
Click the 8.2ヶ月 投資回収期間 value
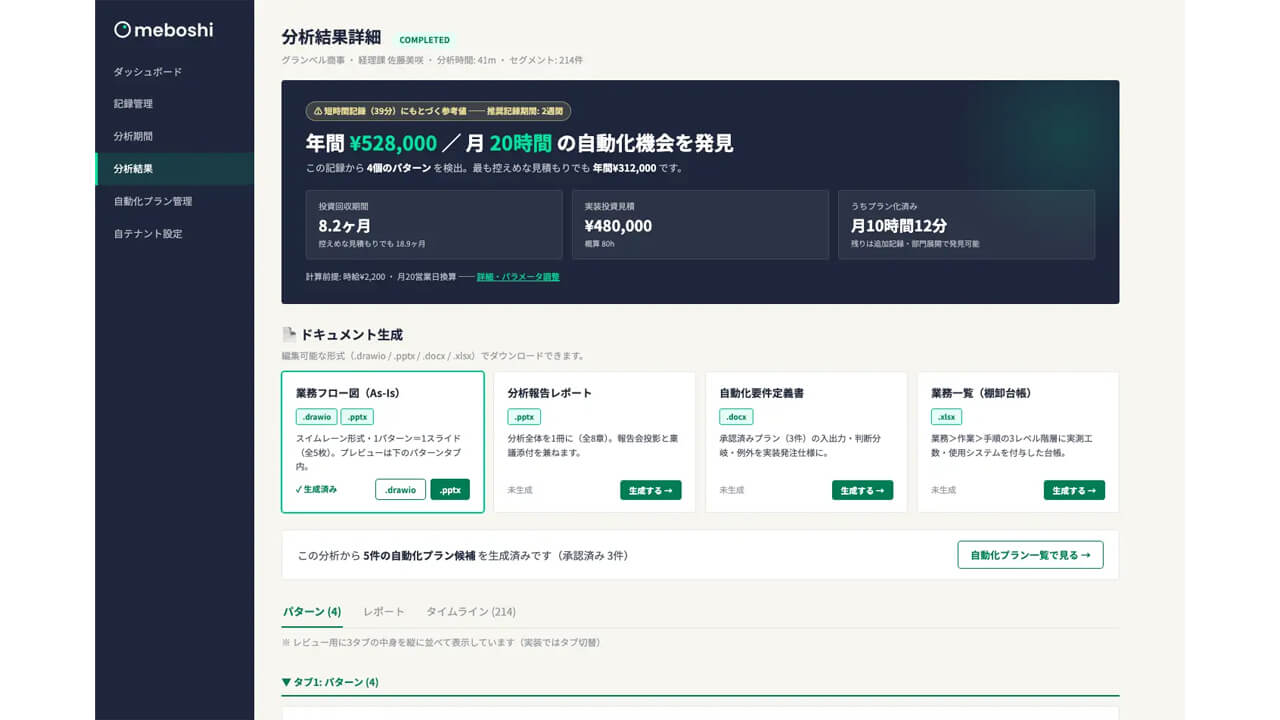(x=345, y=226)
